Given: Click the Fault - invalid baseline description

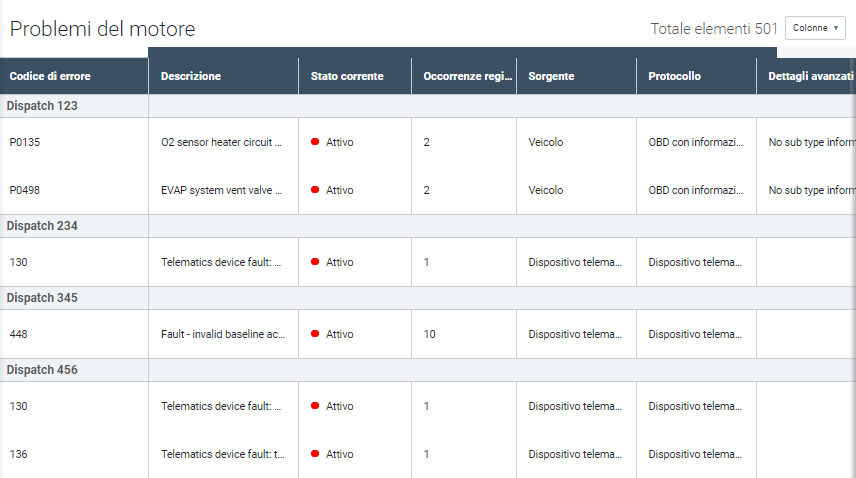Looking at the screenshot, I should (221, 334).
